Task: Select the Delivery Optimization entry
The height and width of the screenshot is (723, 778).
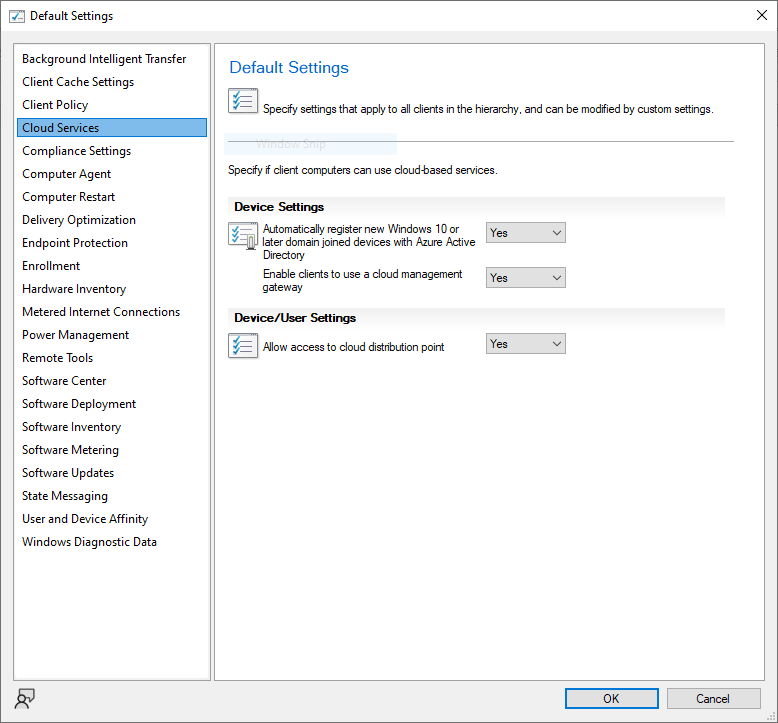Action: [79, 220]
